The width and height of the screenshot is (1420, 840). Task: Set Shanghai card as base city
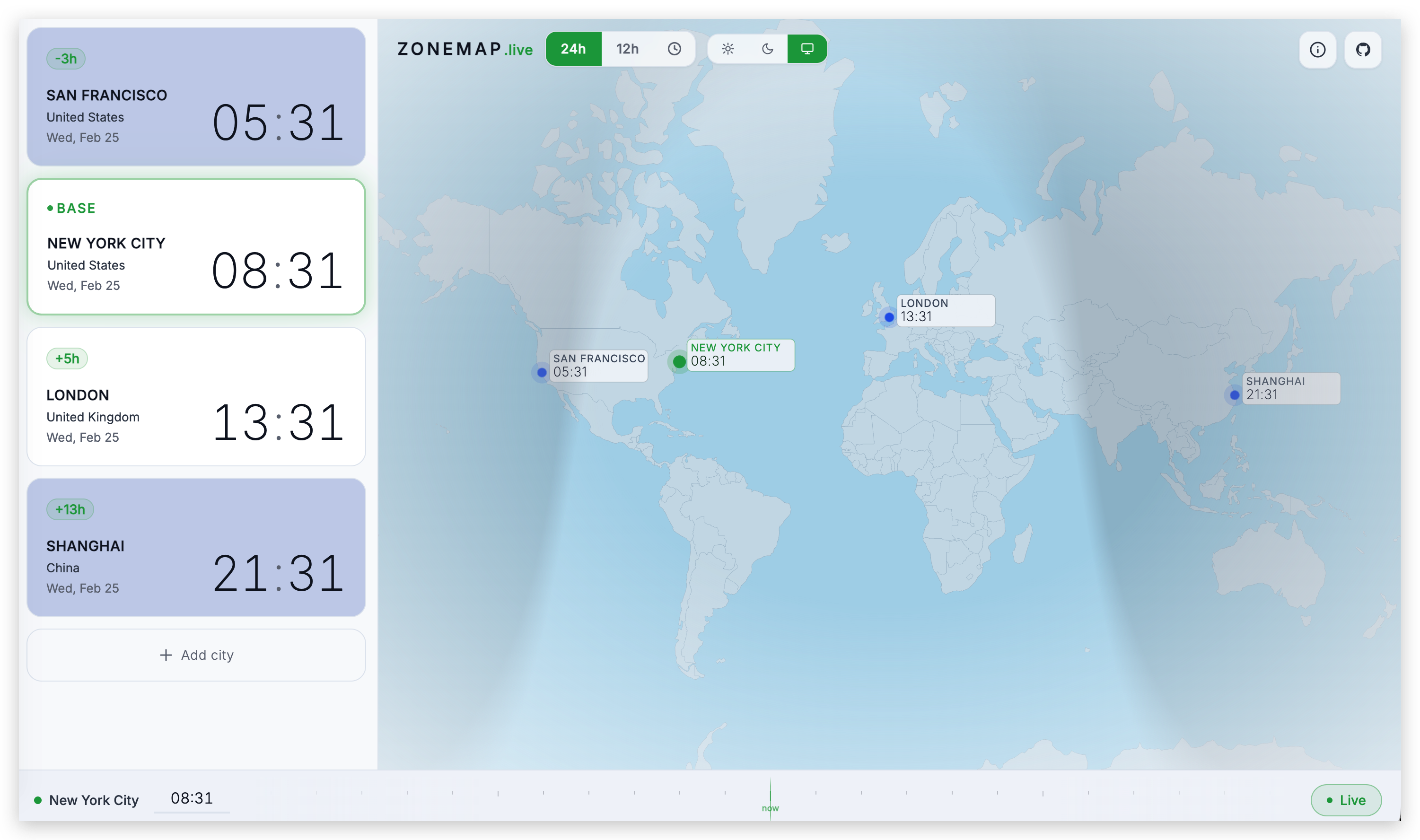(x=196, y=548)
